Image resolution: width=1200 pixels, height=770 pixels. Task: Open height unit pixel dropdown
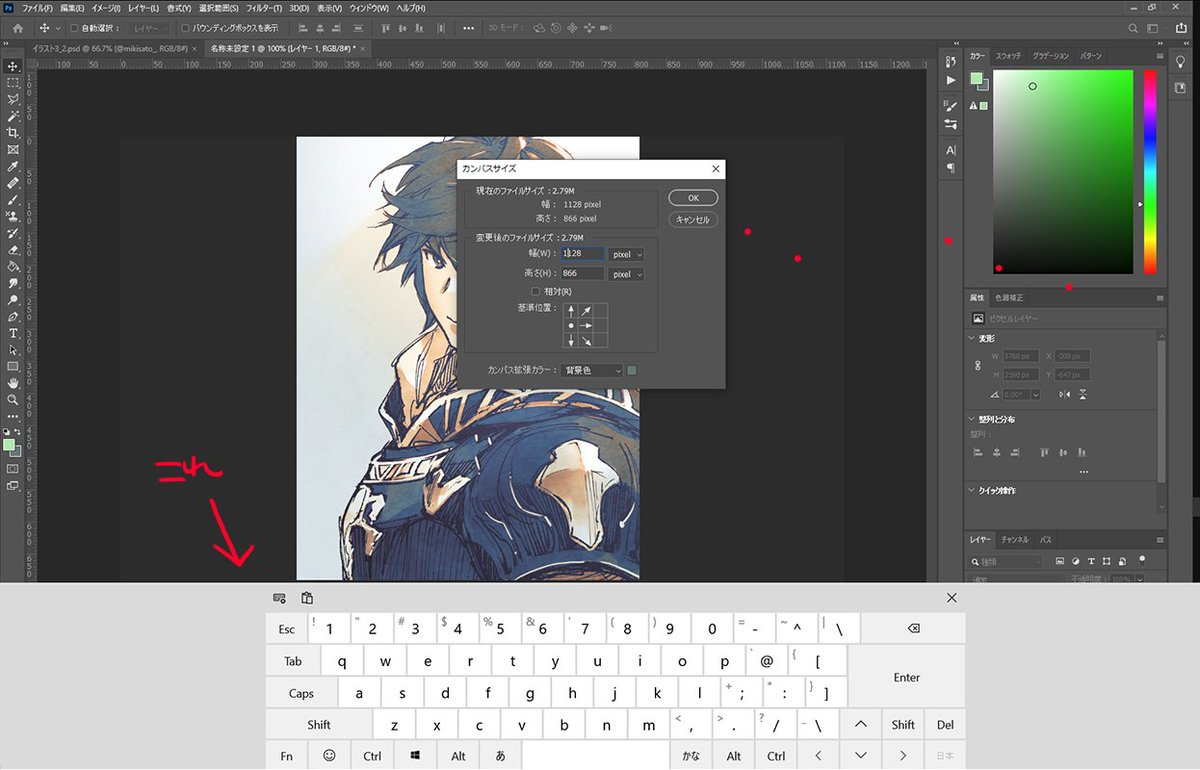[x=627, y=273]
